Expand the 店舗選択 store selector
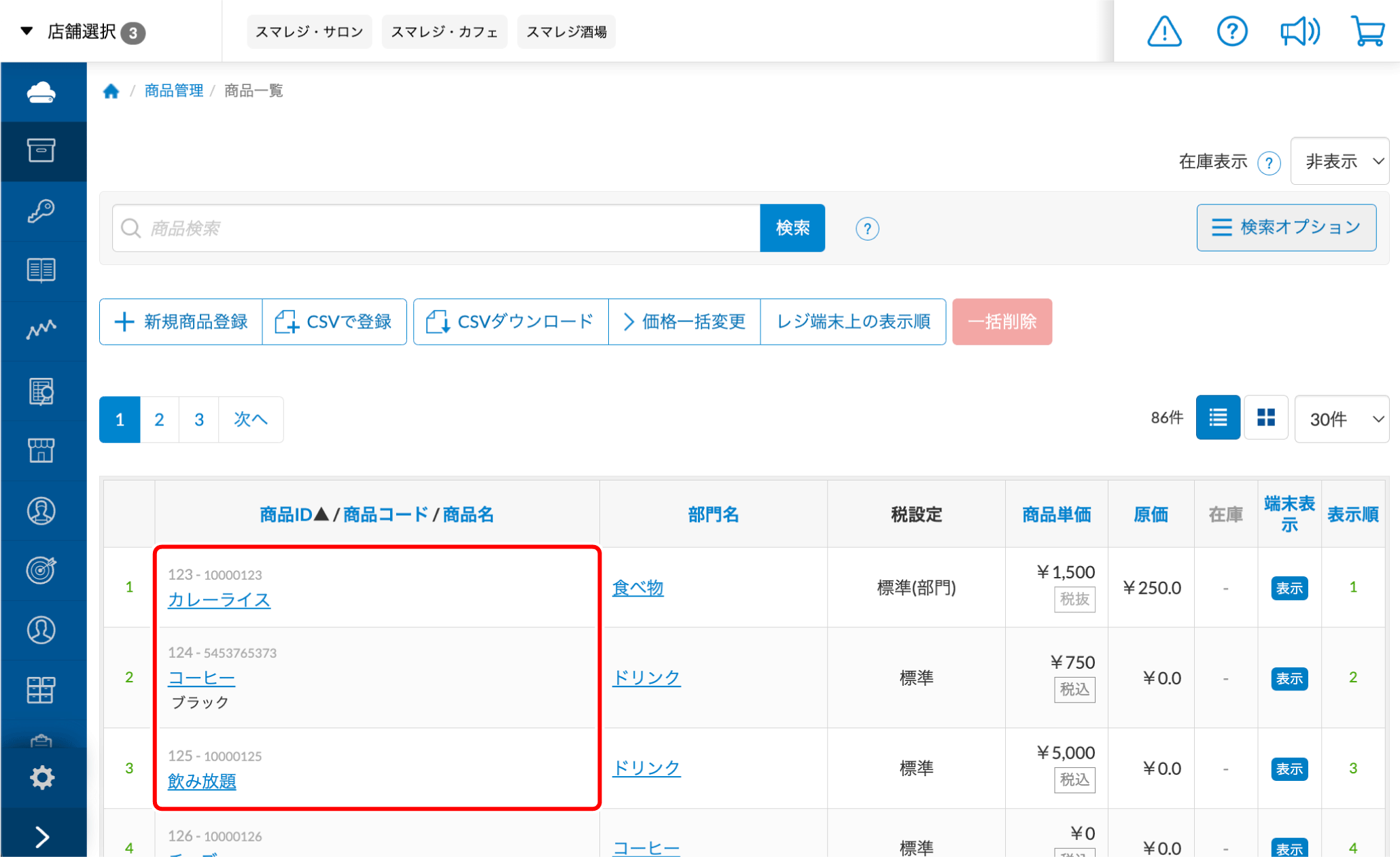 click(82, 32)
